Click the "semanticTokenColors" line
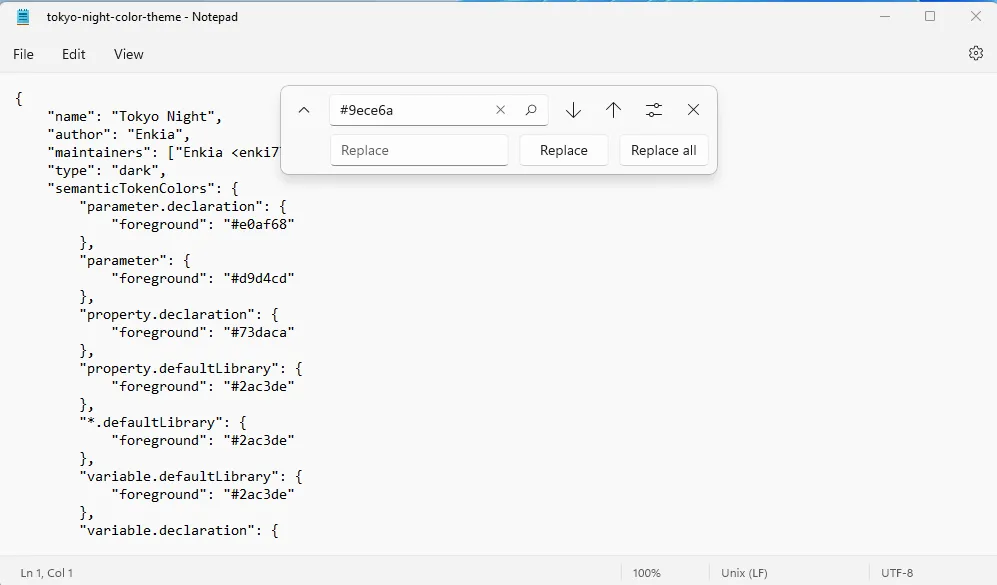The width and height of the screenshot is (997, 585). click(143, 188)
